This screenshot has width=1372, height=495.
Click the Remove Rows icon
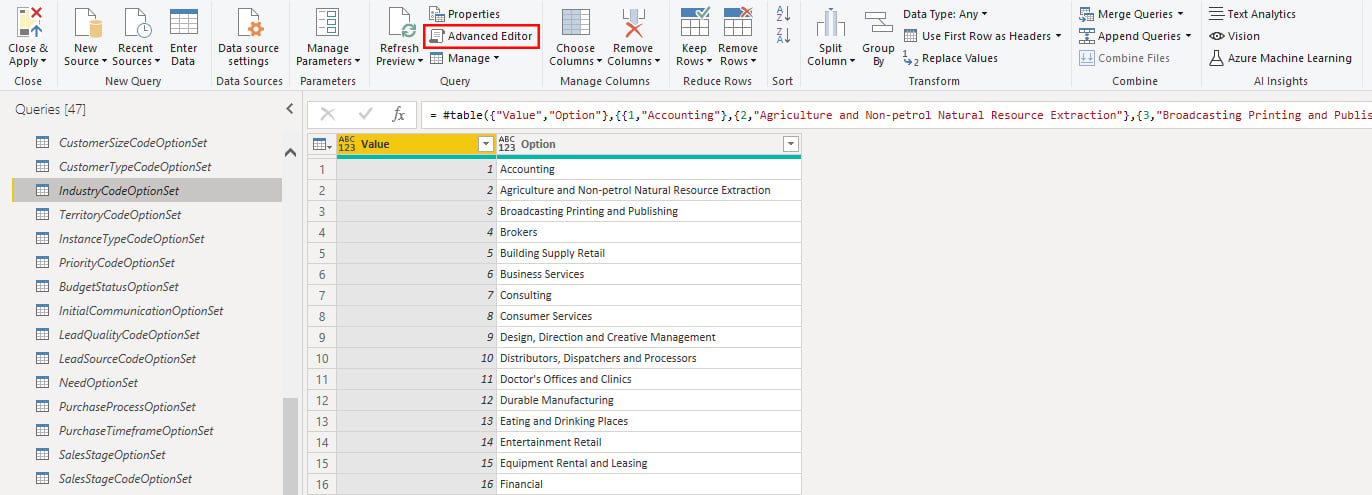click(x=738, y=22)
